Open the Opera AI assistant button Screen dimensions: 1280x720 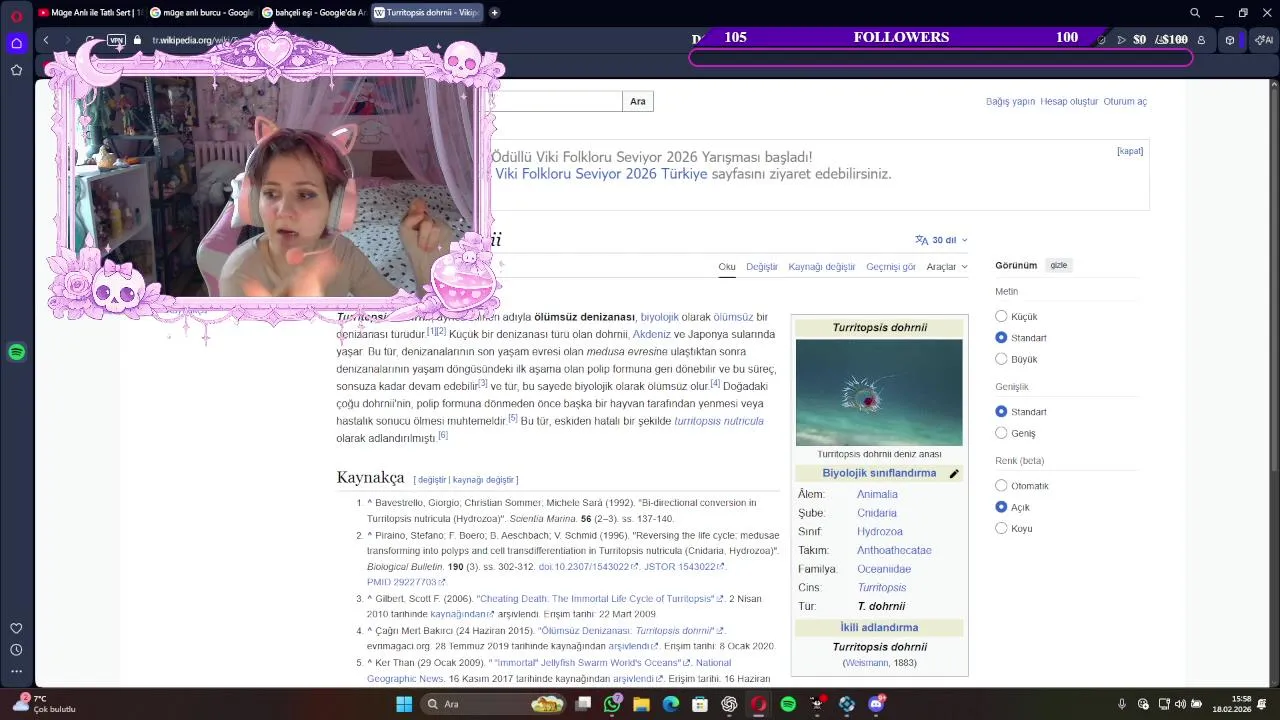click(1263, 40)
